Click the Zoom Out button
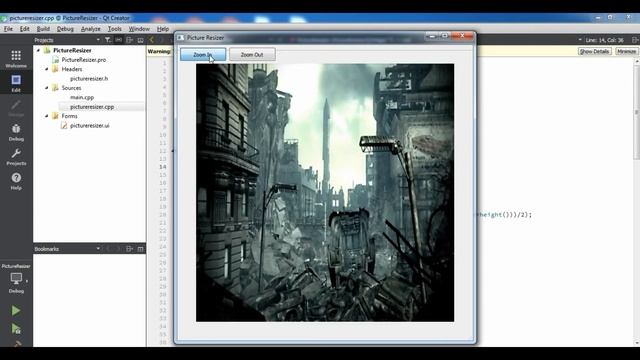This screenshot has height=360, width=640. (x=252, y=54)
